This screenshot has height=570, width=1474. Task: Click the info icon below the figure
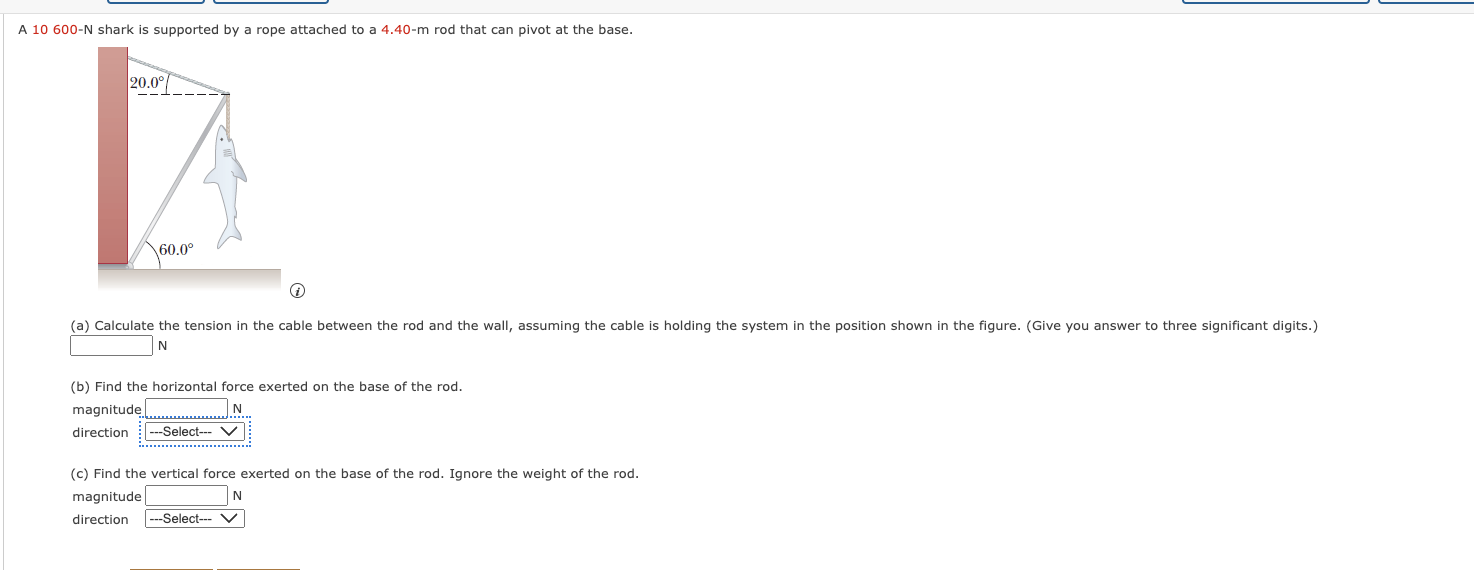tap(296, 292)
